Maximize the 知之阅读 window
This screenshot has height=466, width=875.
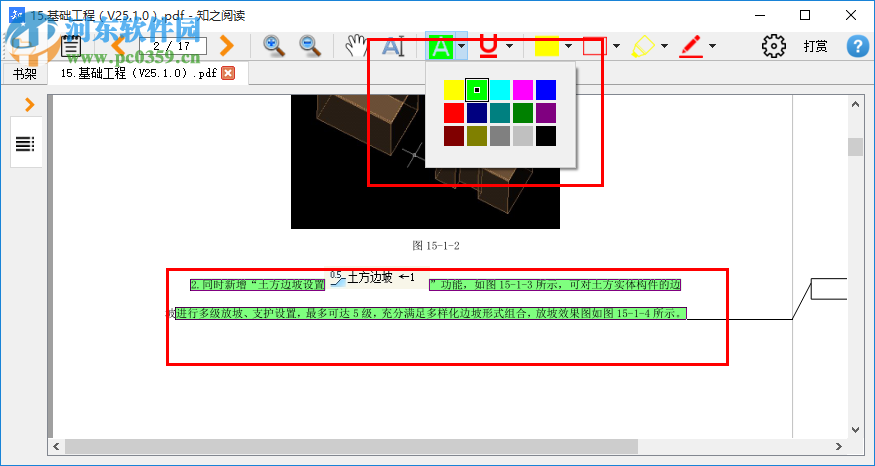[805, 15]
